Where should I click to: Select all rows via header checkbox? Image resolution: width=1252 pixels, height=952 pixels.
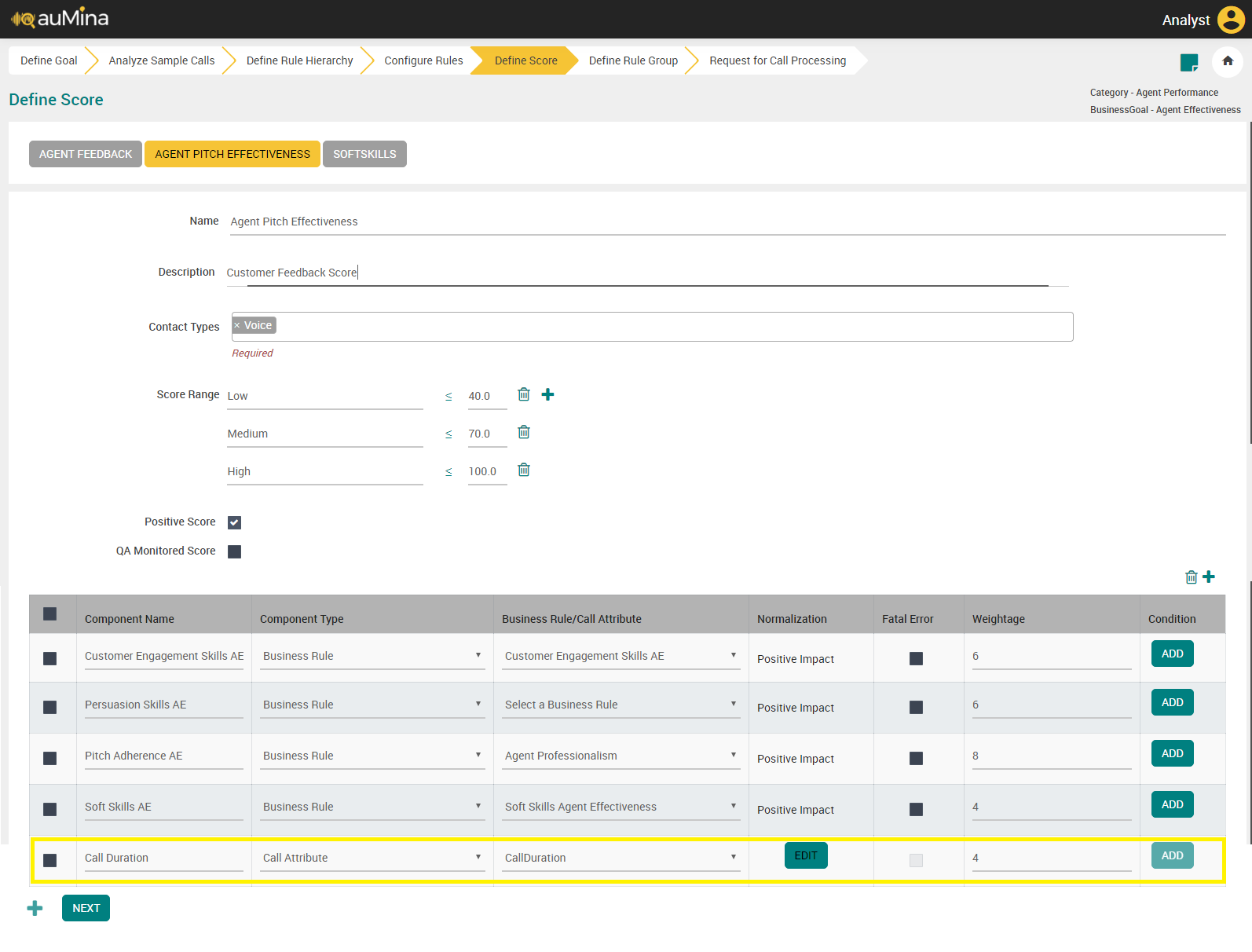[x=50, y=614]
